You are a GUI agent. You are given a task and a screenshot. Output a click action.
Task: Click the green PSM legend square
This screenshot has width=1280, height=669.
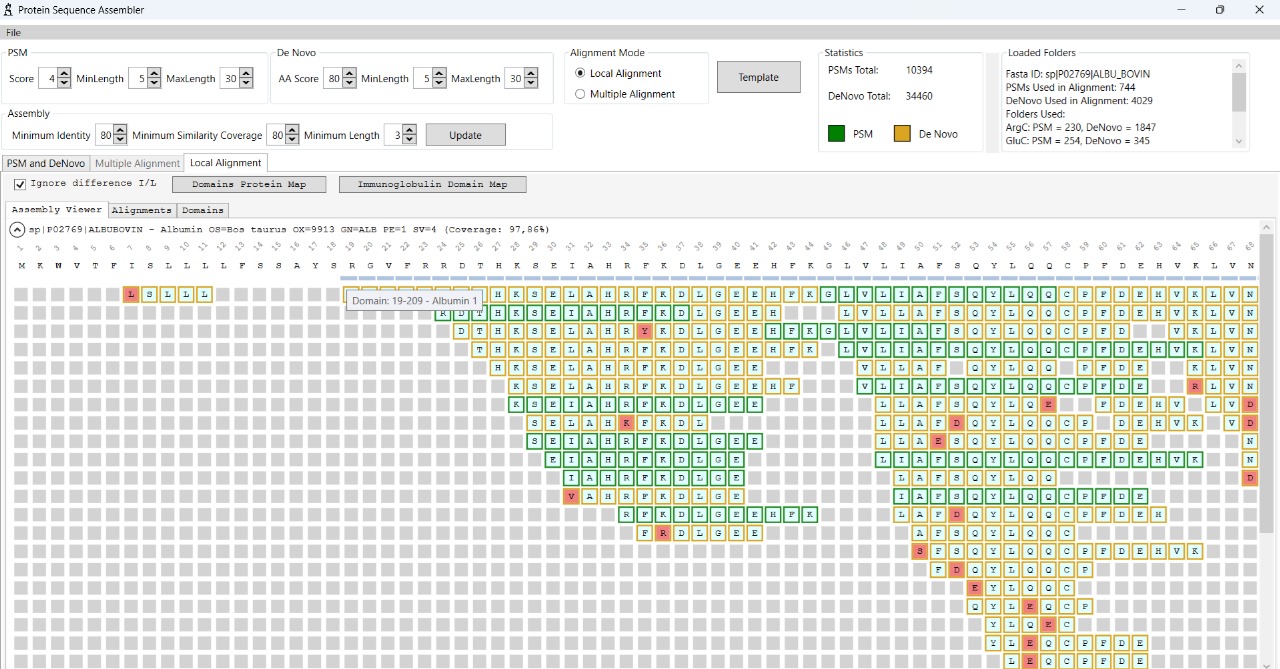click(x=835, y=133)
